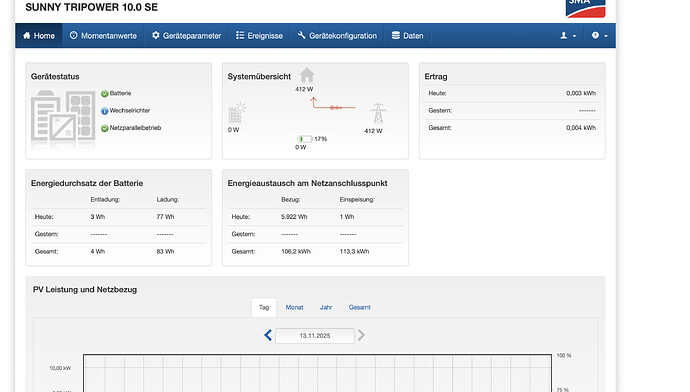This screenshot has width=690, height=392.
Task: Click Ertrag Heute value 0,003 kWh
Action: [x=581, y=93]
